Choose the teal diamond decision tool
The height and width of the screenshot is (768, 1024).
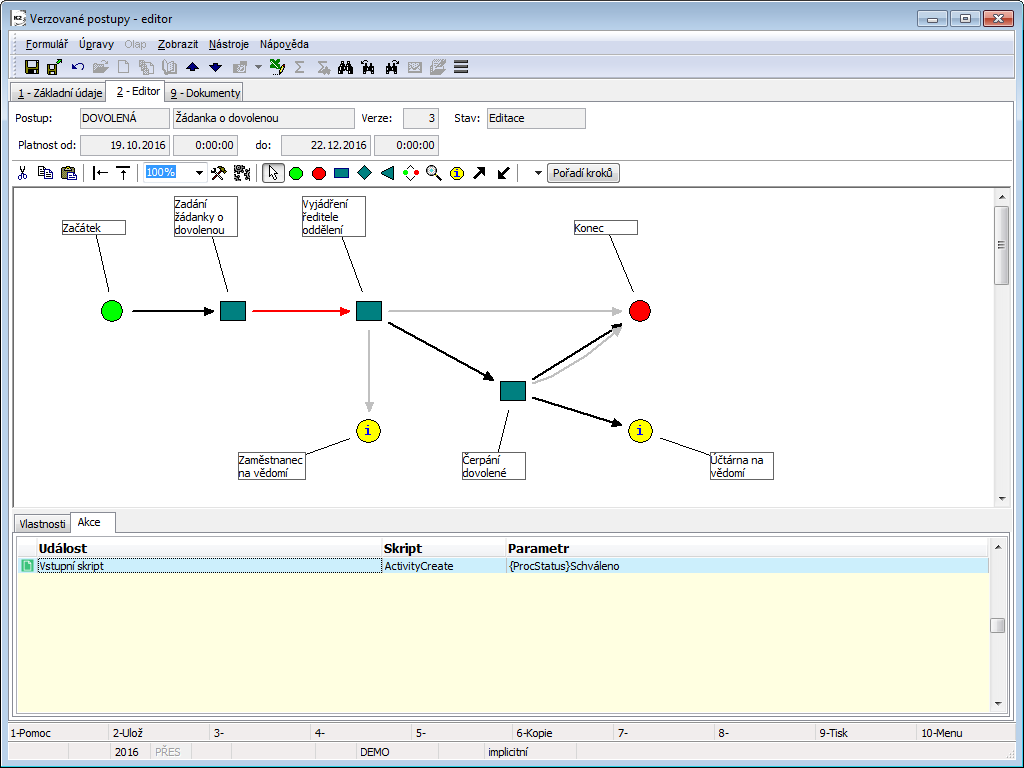[x=365, y=173]
